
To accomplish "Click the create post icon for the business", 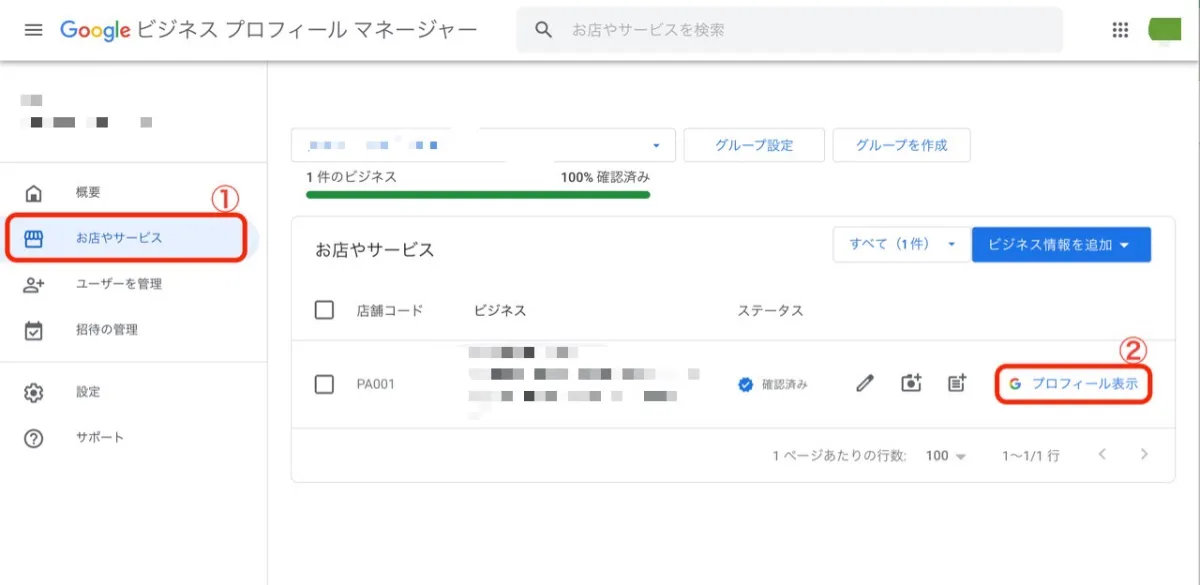I will click(956, 382).
